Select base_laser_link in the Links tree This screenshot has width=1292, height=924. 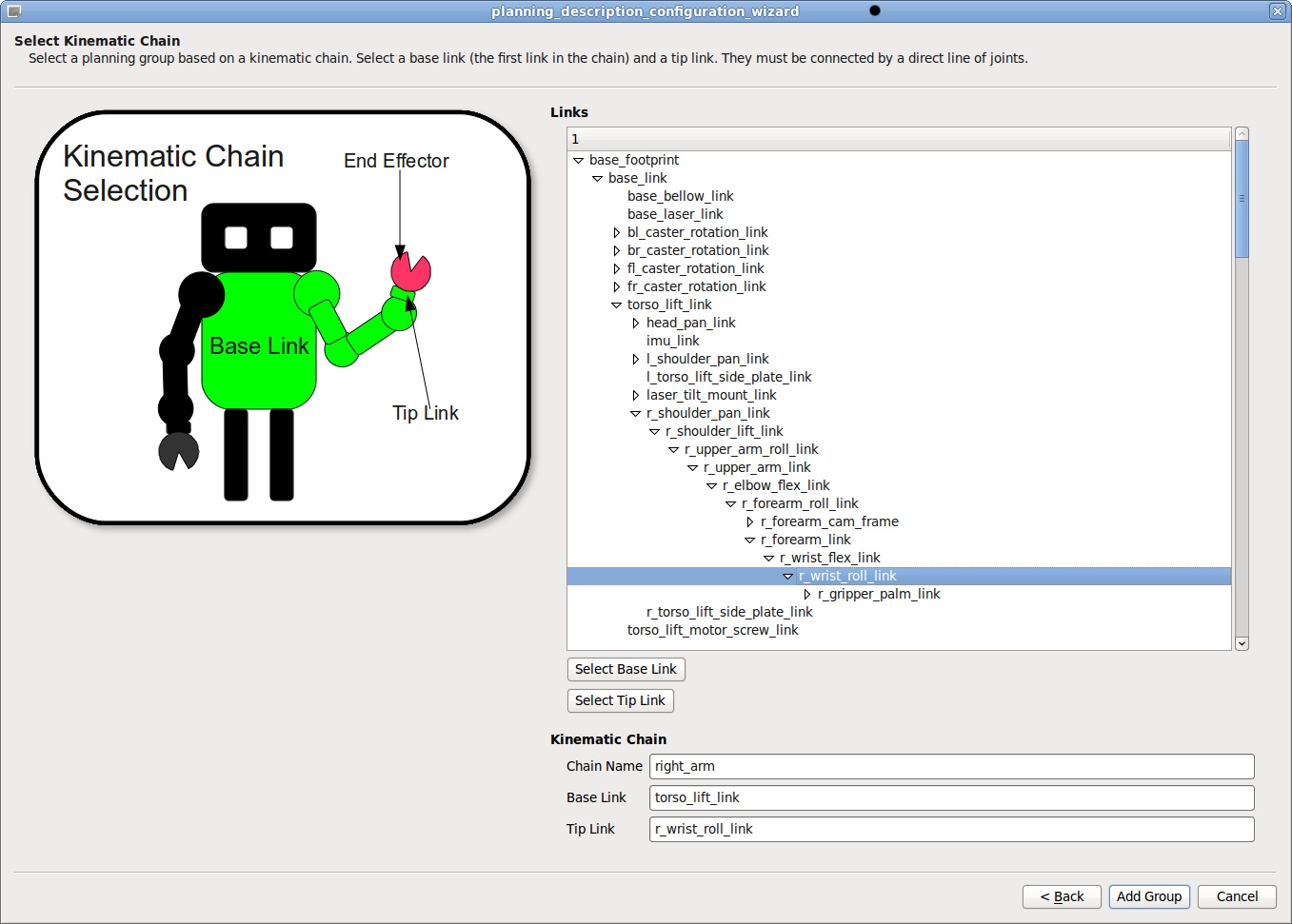coord(675,215)
